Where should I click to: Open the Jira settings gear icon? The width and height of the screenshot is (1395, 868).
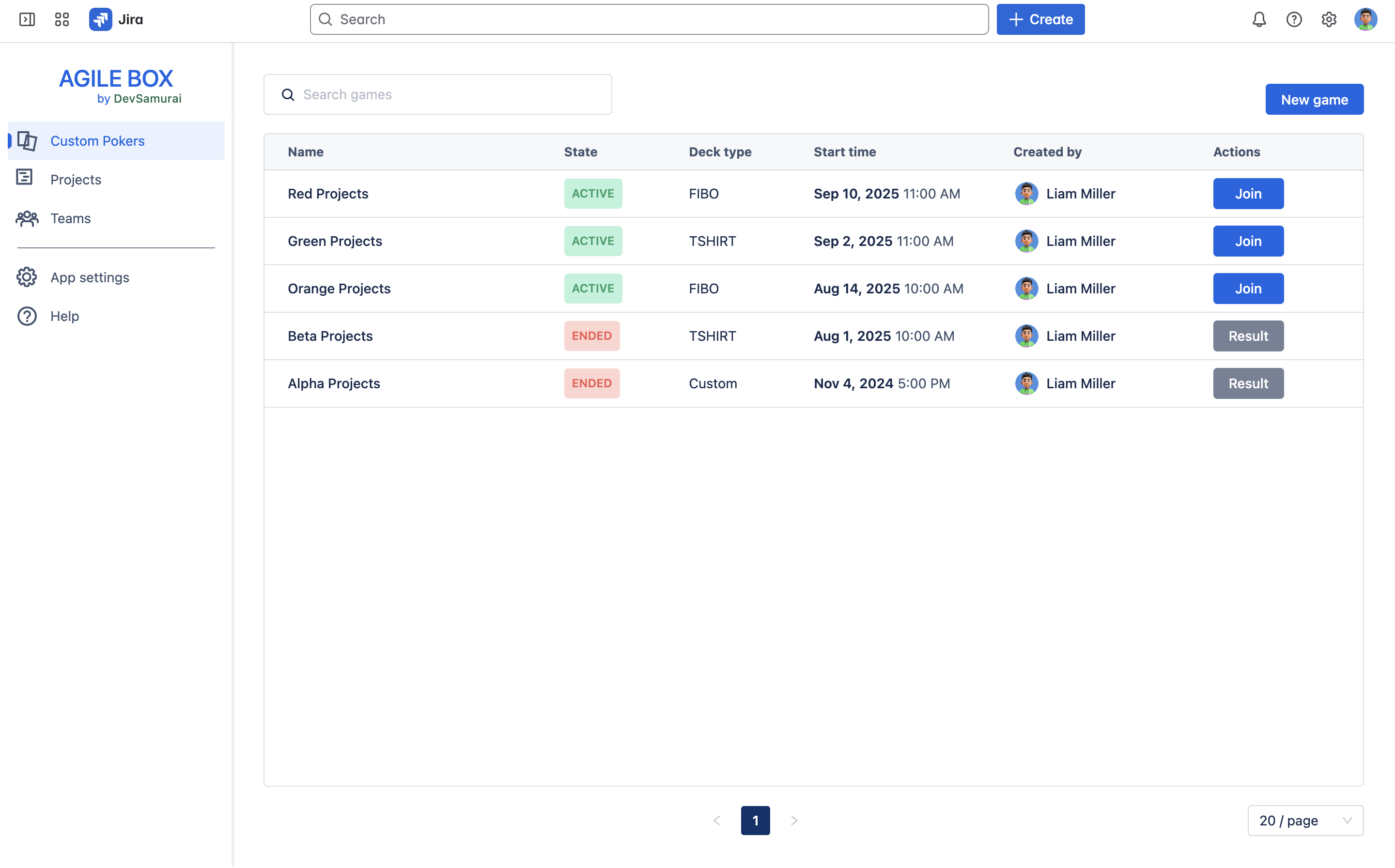pyautogui.click(x=1329, y=19)
